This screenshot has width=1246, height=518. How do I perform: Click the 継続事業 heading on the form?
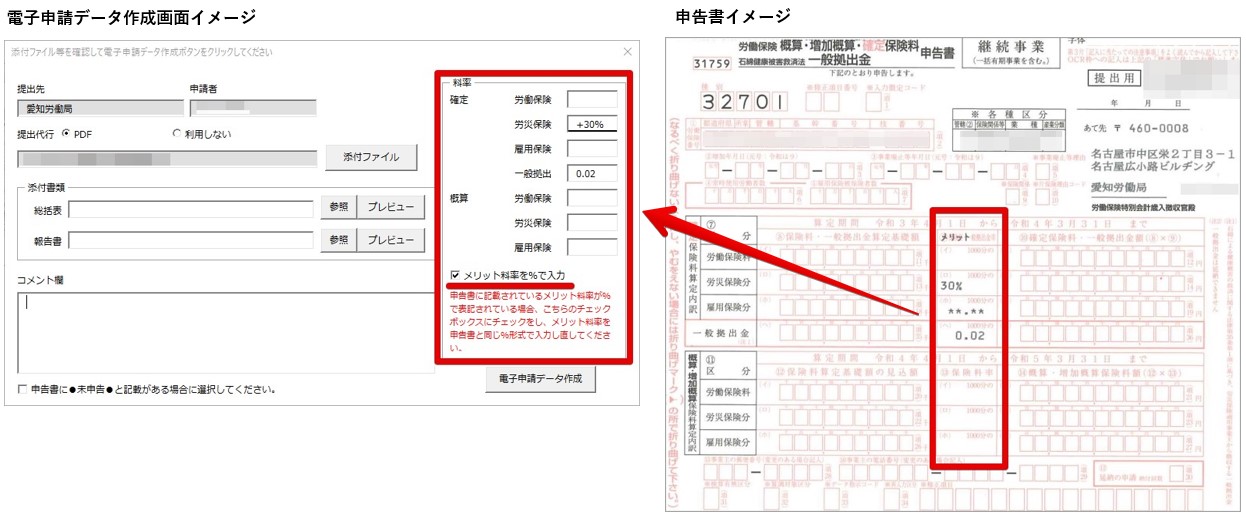point(1012,47)
